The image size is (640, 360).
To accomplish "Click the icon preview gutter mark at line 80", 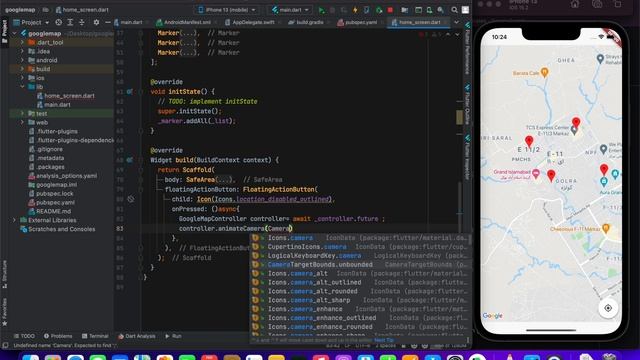I will [x=131, y=199].
